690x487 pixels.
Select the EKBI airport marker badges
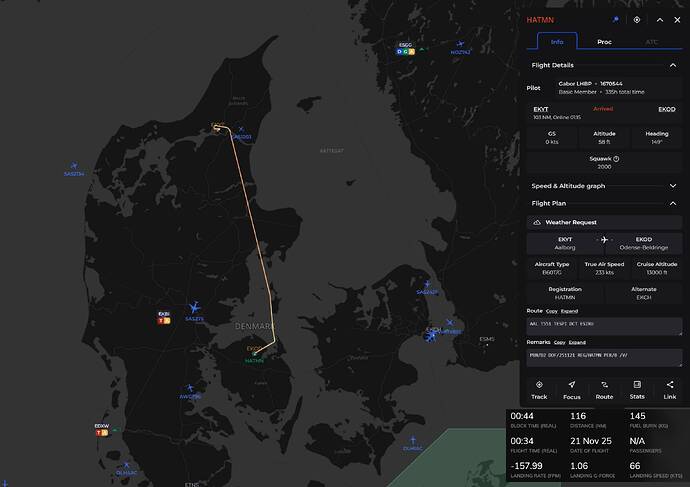pyautogui.click(x=164, y=321)
